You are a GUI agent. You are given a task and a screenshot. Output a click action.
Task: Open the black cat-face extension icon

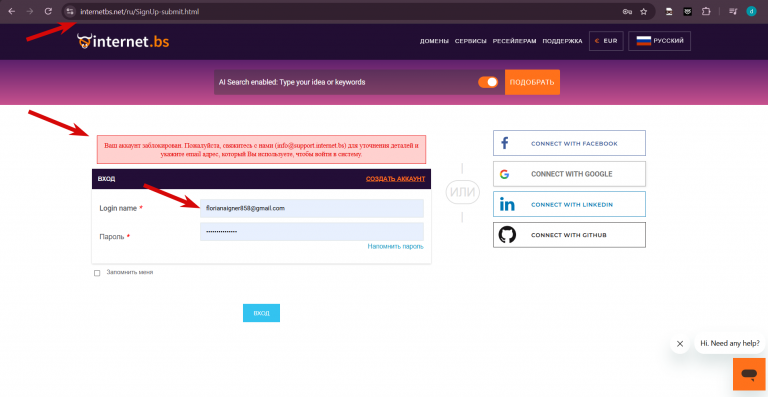click(688, 11)
